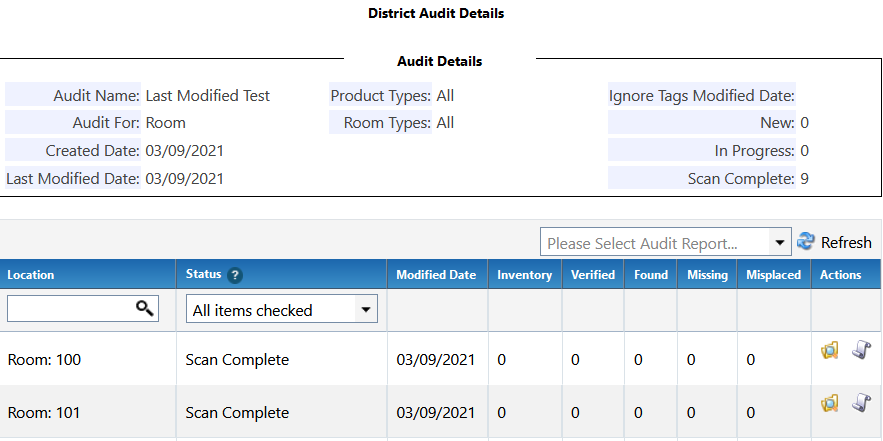Open the view details icon for Room: 101
The image size is (883, 441).
[830, 403]
